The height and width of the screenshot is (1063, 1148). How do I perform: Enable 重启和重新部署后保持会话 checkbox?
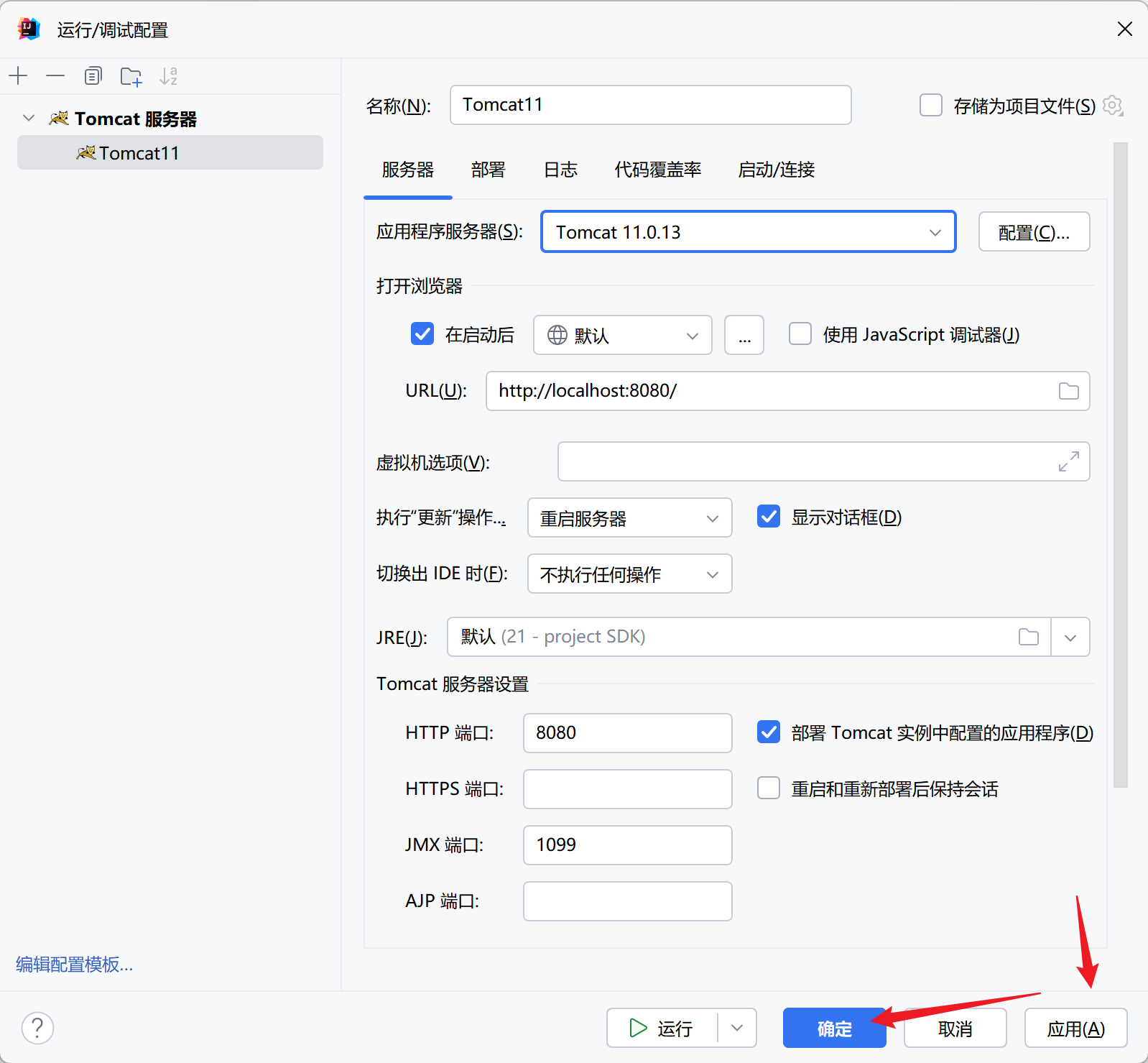point(769,788)
